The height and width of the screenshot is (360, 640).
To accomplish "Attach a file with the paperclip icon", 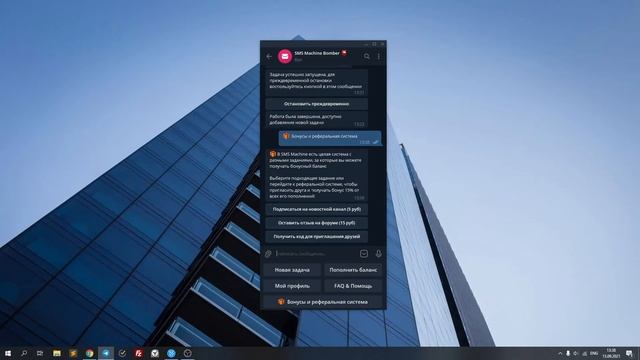I will tap(268, 253).
